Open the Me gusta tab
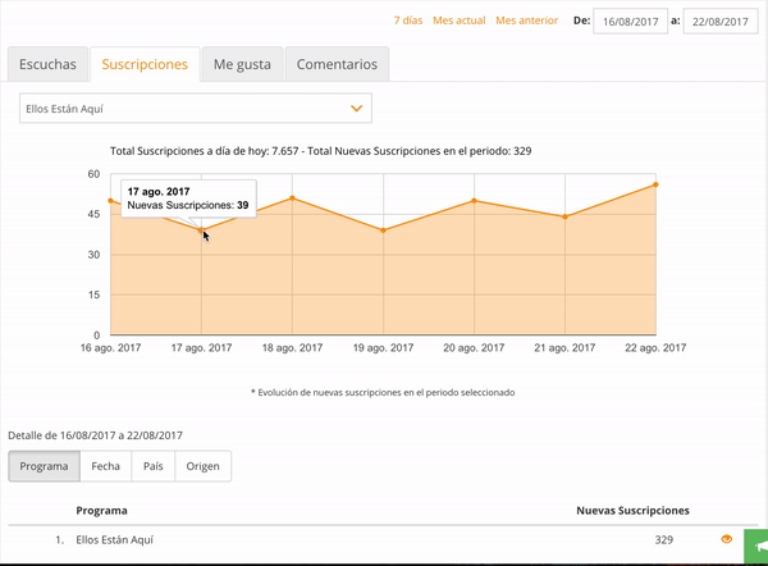This screenshot has width=768, height=566. pyautogui.click(x=242, y=64)
